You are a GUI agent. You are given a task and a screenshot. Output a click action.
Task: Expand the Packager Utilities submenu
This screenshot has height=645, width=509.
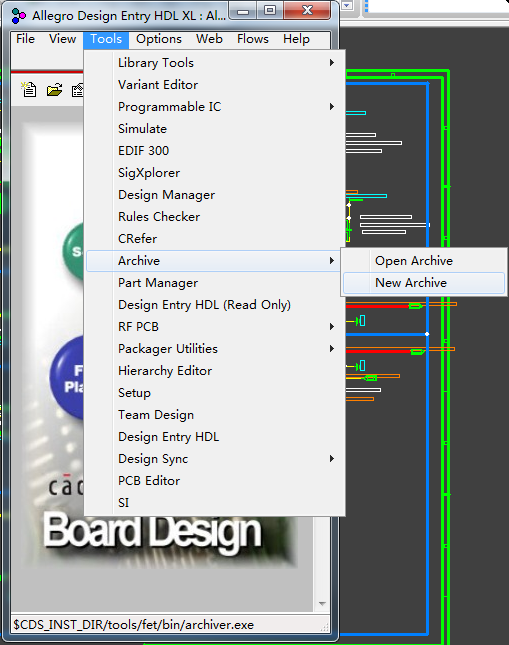(214, 349)
